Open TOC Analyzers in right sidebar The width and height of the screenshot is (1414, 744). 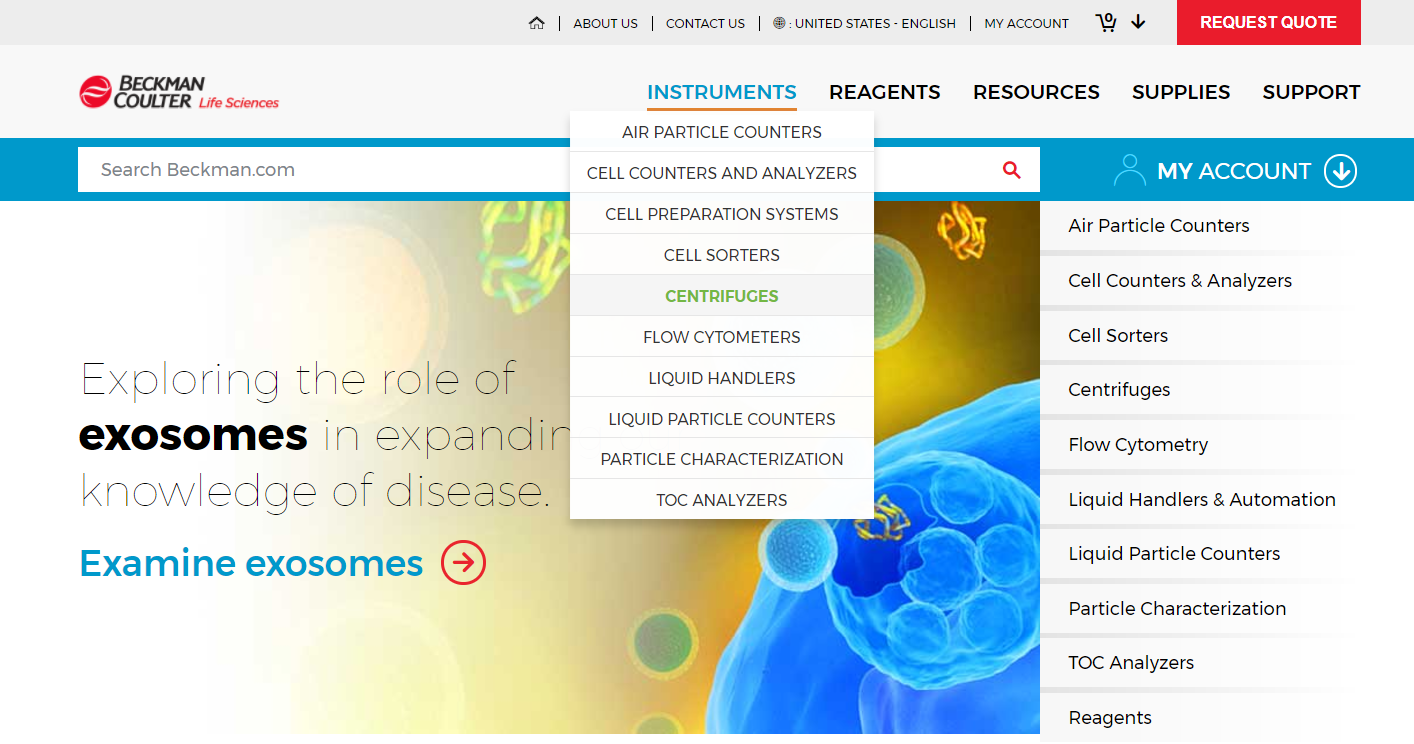point(1131,663)
